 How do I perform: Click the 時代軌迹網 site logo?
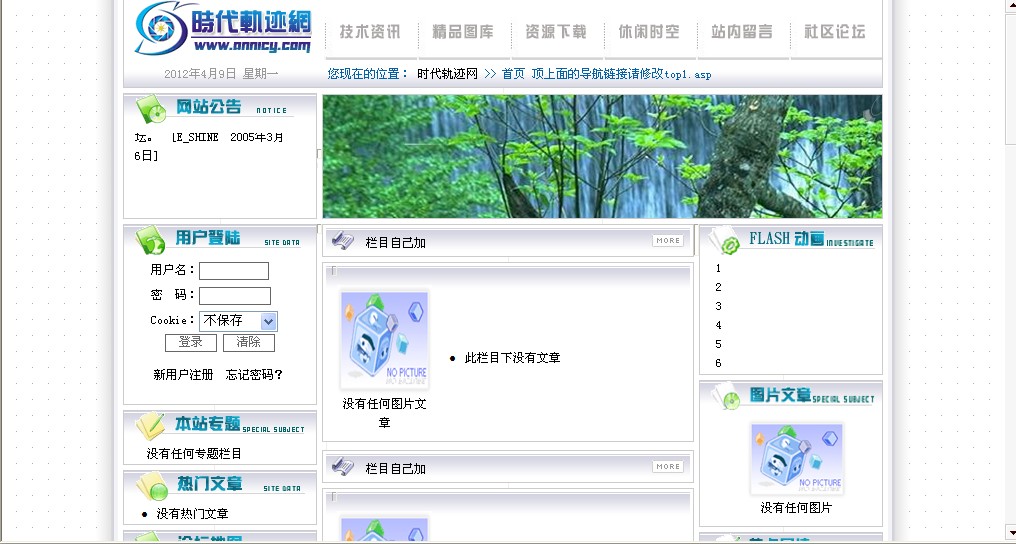[223, 28]
